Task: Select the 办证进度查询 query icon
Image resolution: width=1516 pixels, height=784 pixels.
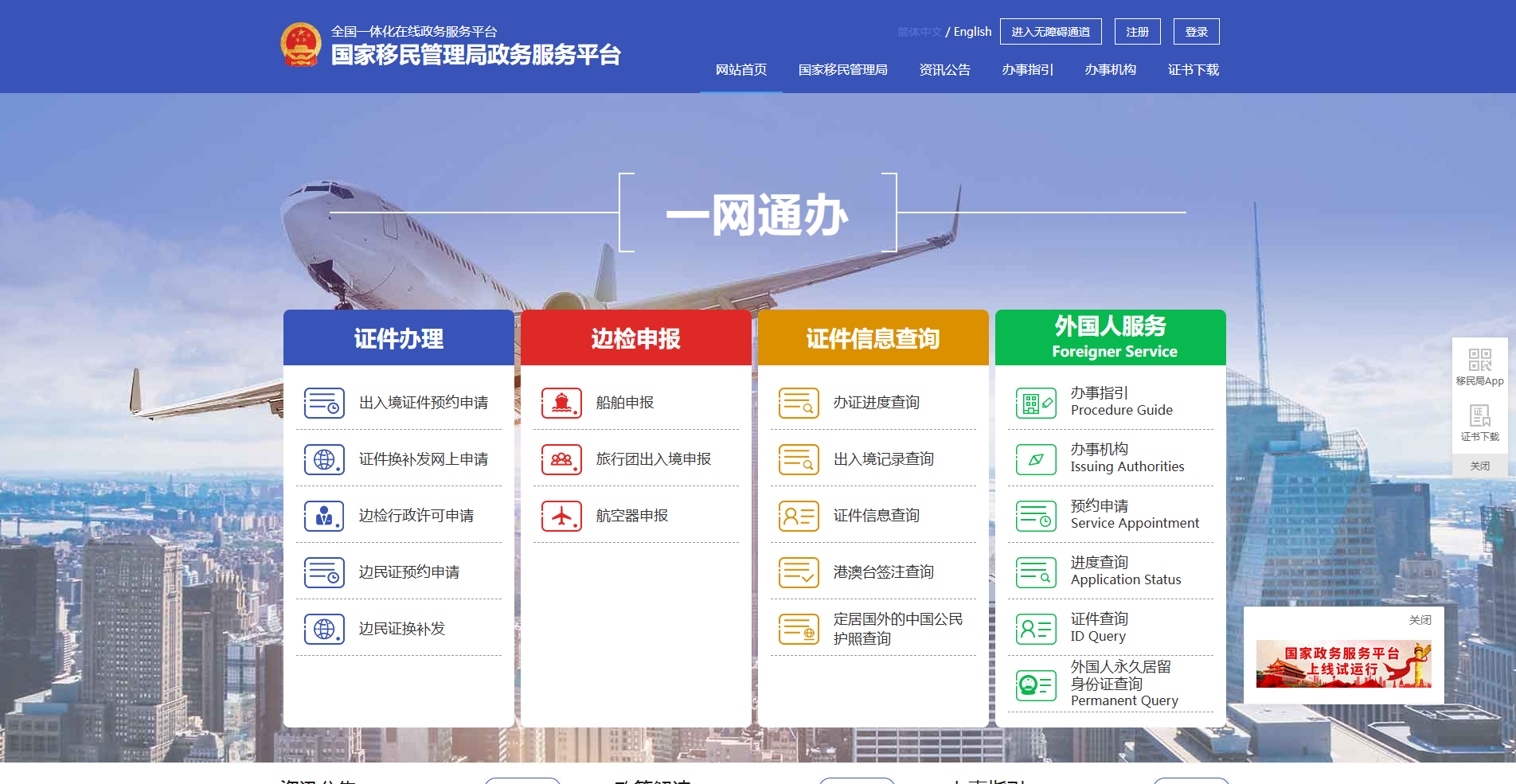Action: click(799, 403)
